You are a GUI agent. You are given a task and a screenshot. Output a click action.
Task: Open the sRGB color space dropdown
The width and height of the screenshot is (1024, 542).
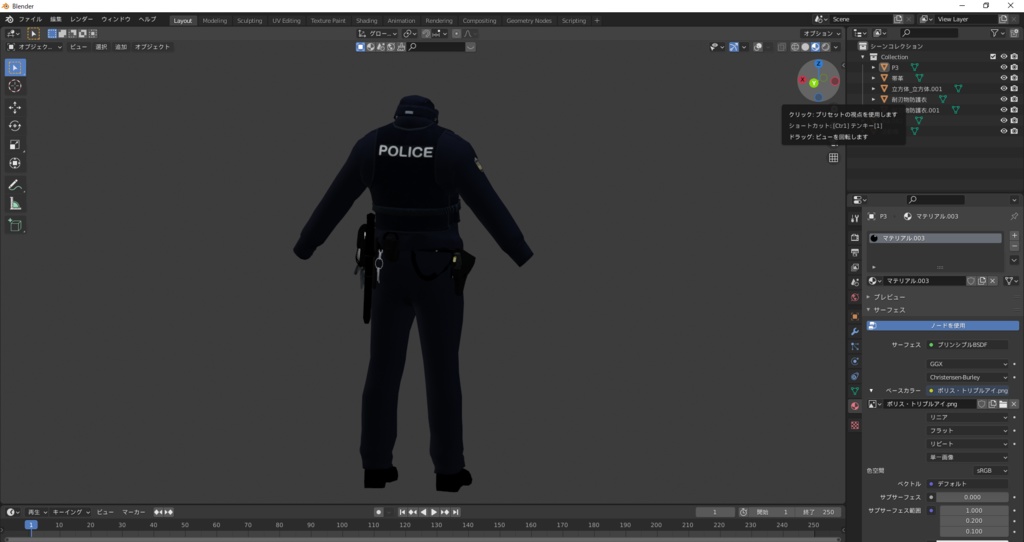tap(991, 470)
